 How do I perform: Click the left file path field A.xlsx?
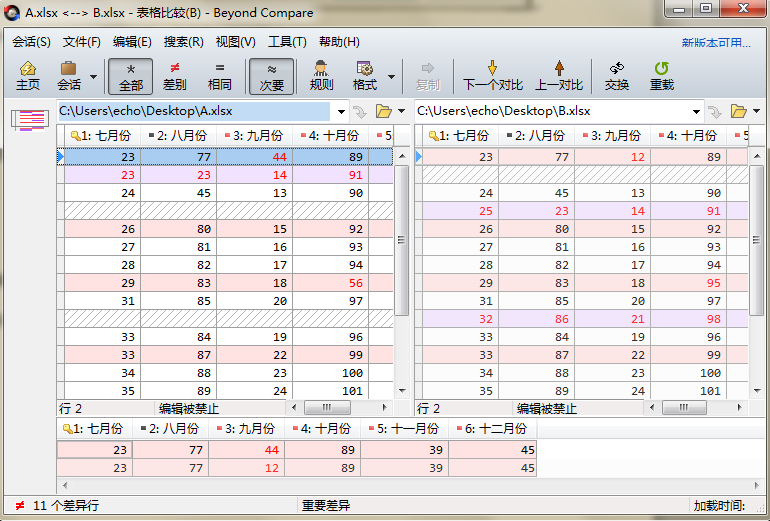[194, 111]
